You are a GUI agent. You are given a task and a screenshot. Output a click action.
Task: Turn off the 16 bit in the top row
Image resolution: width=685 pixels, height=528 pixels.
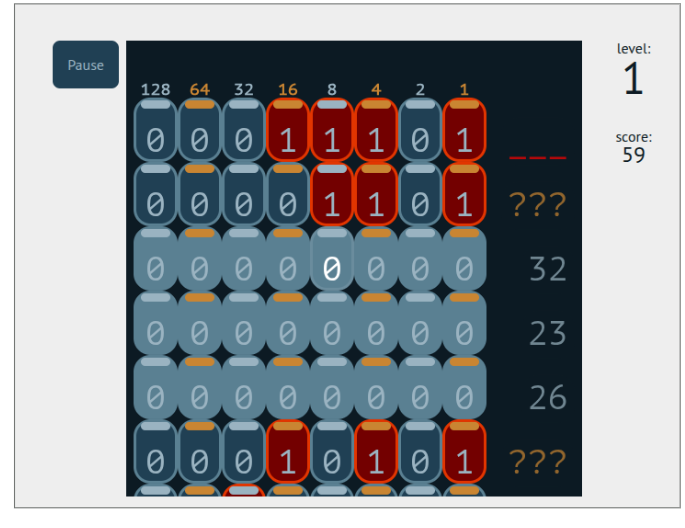click(288, 141)
